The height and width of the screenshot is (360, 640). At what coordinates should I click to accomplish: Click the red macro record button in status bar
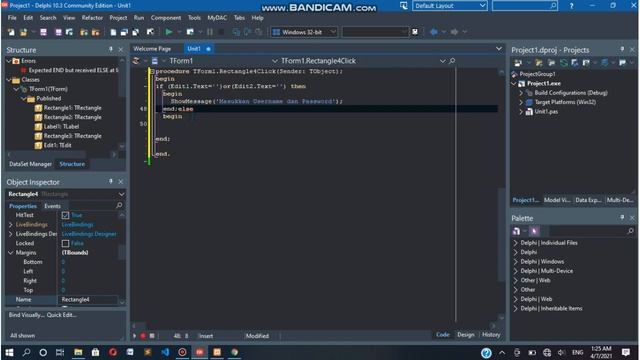point(143,336)
